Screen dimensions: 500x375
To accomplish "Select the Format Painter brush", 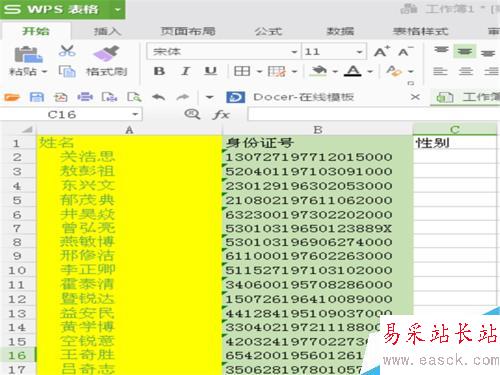I will [107, 53].
